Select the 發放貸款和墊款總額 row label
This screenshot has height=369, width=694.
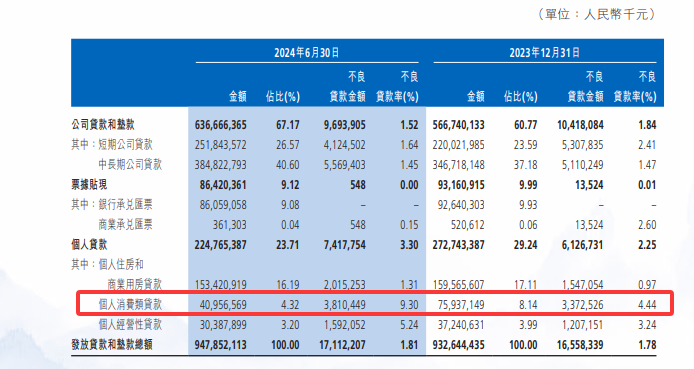point(112,345)
